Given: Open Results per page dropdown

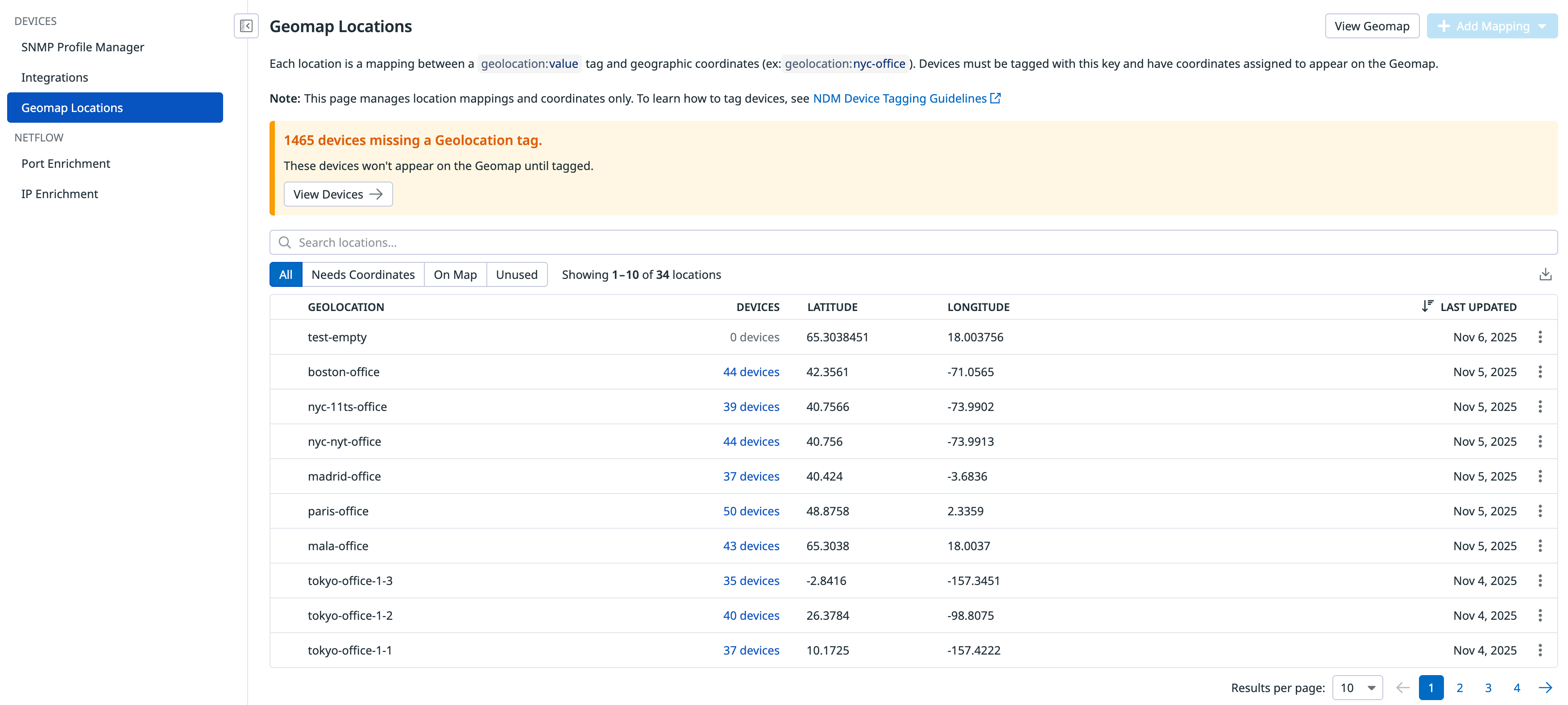Looking at the screenshot, I should [1357, 688].
